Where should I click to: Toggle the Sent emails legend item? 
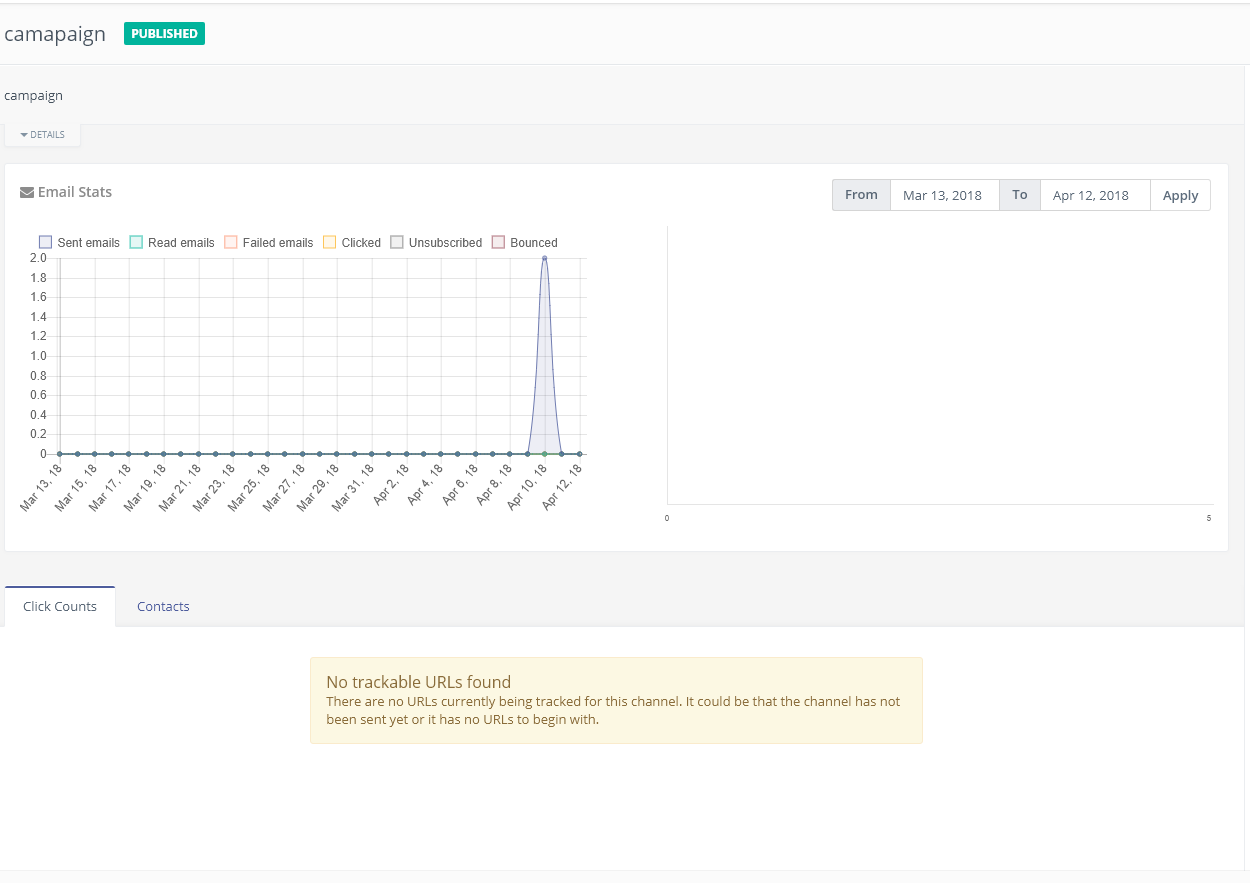(x=79, y=242)
